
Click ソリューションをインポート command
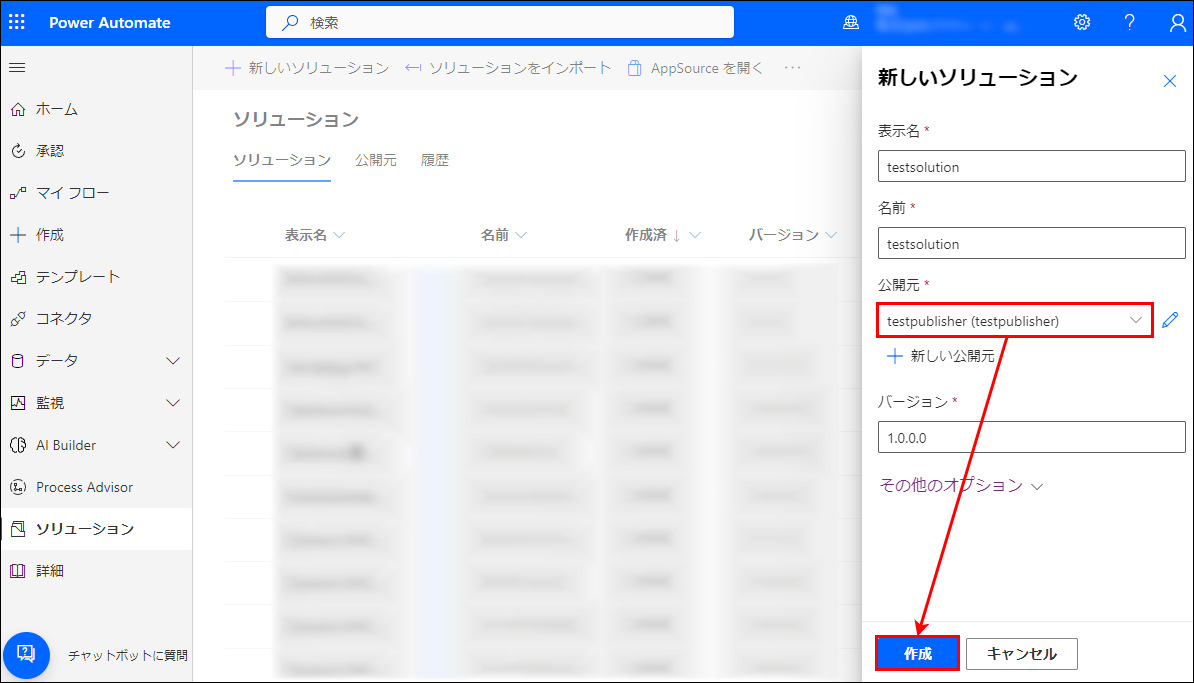tap(508, 68)
